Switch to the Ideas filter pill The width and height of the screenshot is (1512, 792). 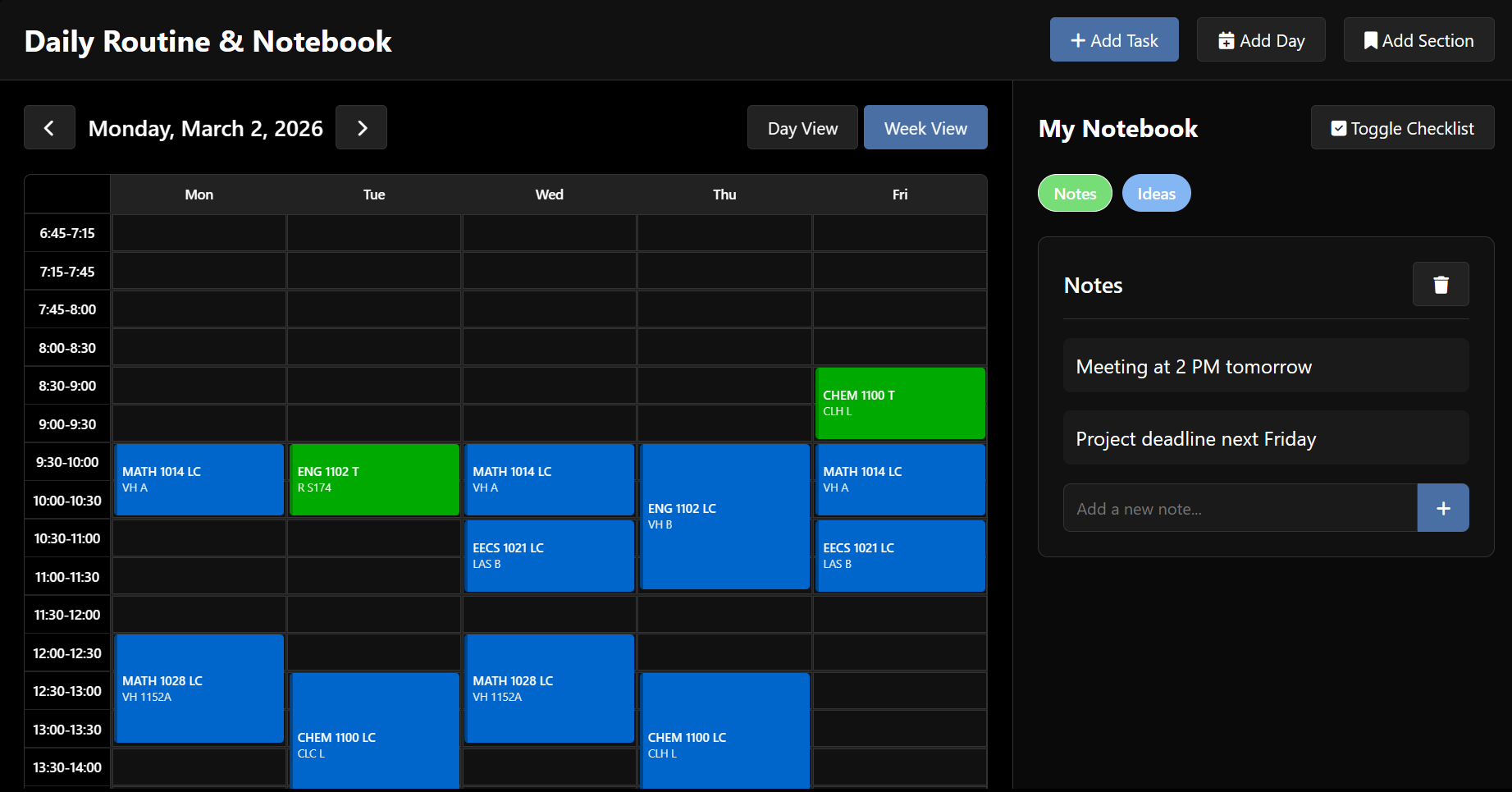click(1156, 193)
